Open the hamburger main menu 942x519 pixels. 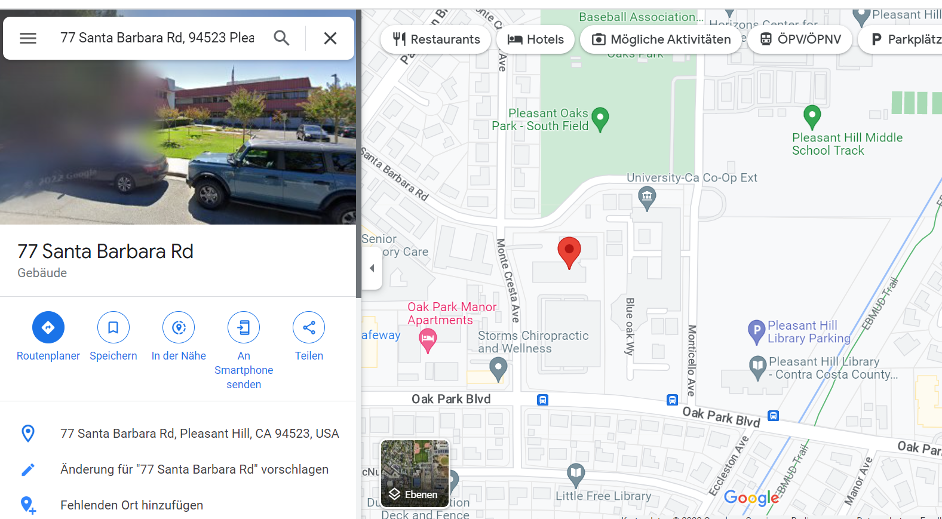tap(28, 38)
